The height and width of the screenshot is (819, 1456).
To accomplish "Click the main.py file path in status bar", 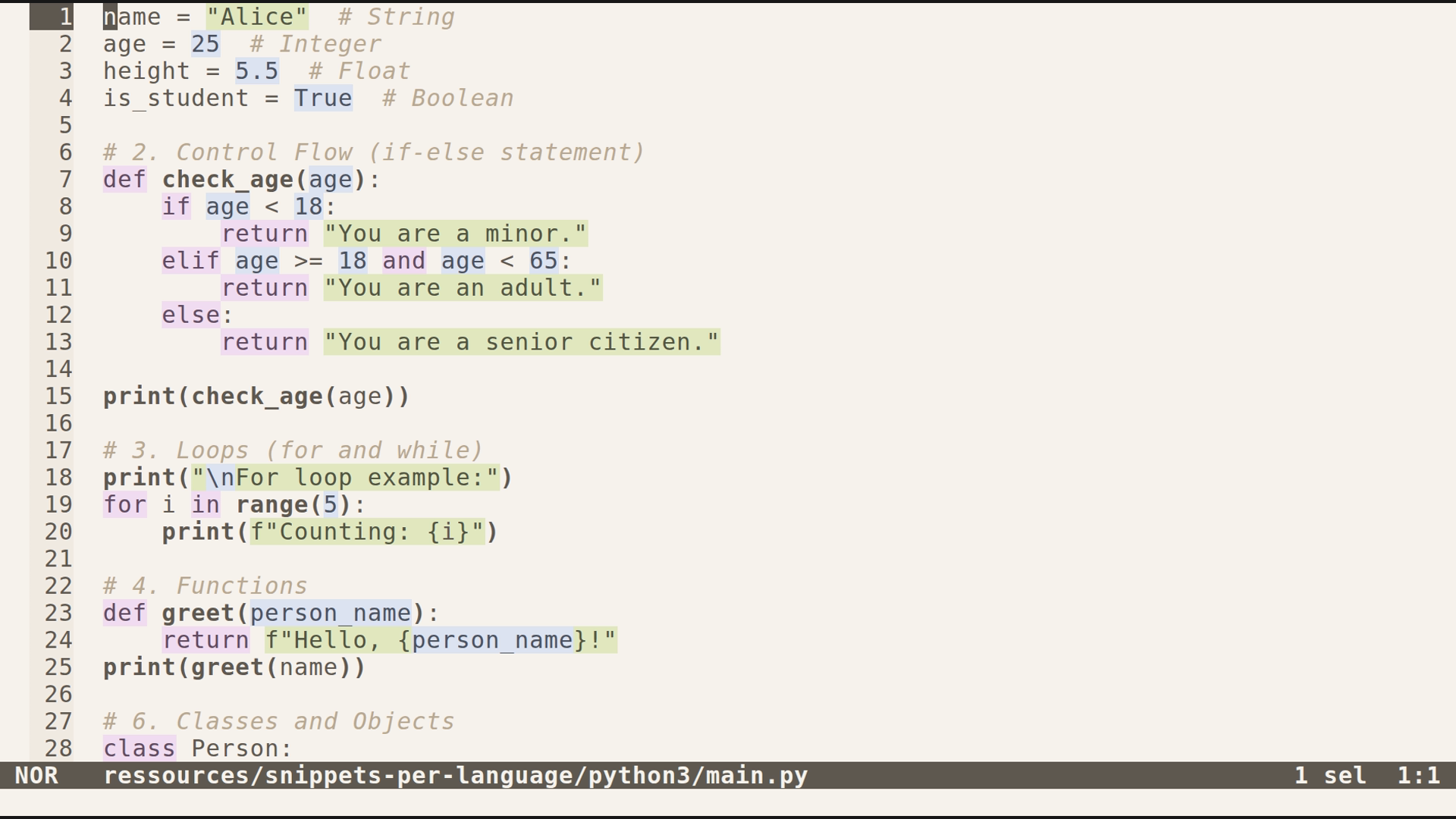I will (x=455, y=775).
